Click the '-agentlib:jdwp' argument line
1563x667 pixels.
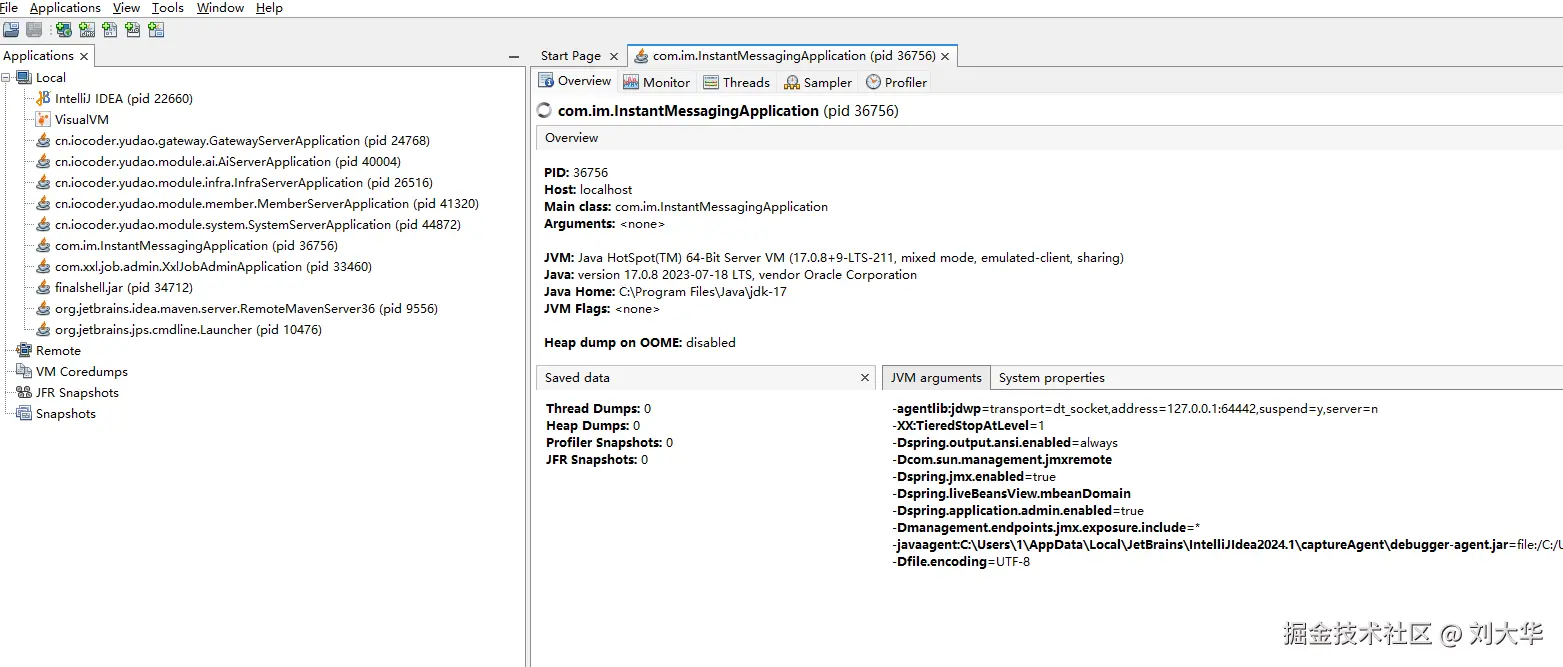pos(1135,408)
